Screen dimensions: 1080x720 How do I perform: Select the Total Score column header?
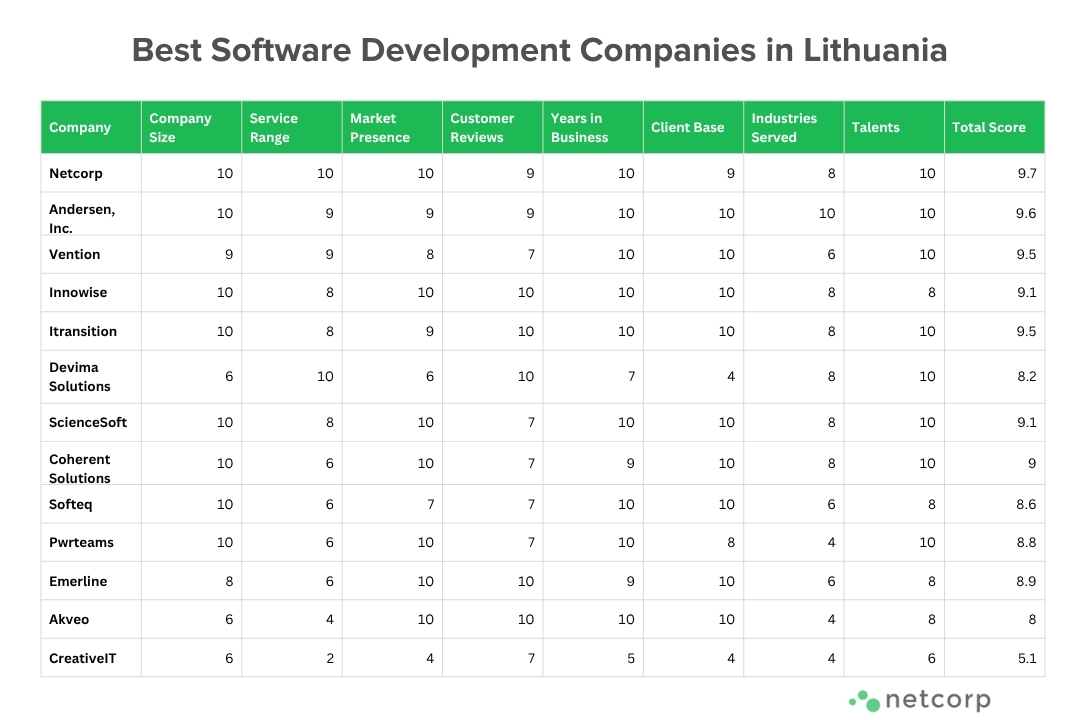pos(995,127)
